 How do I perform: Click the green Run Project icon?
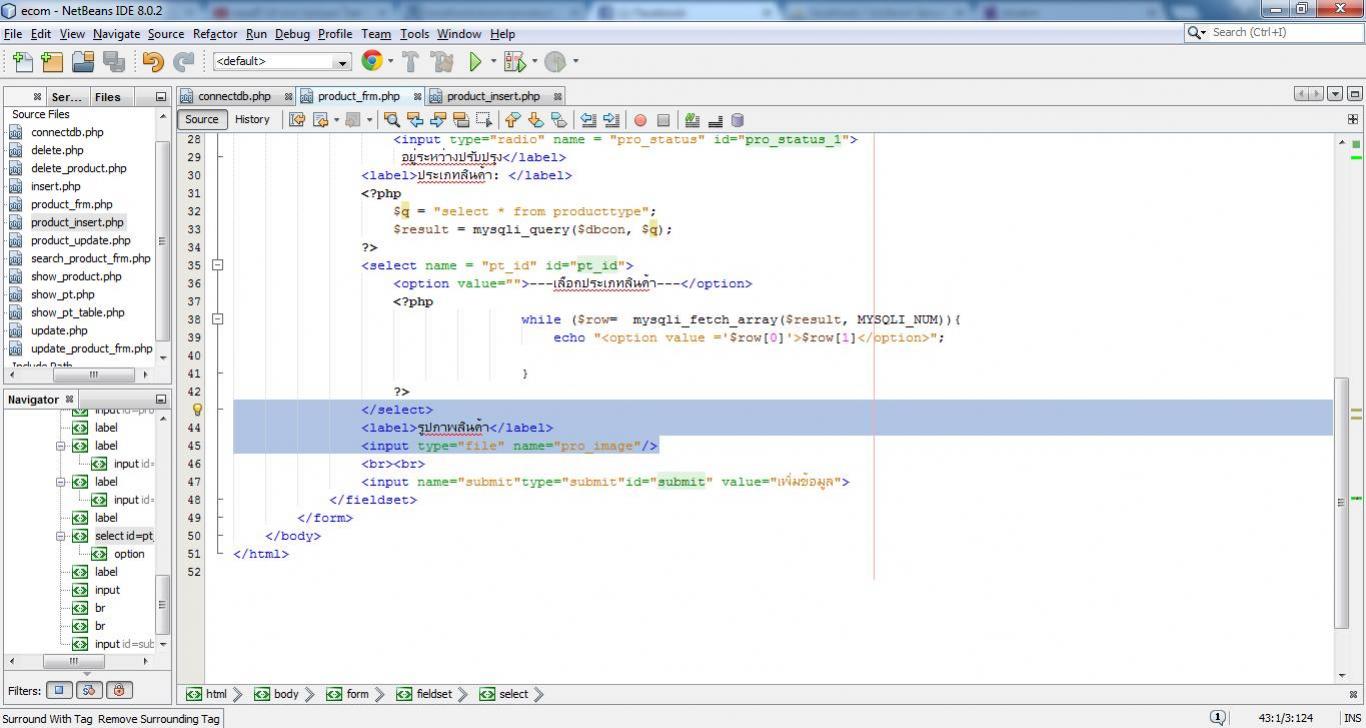pyautogui.click(x=476, y=62)
